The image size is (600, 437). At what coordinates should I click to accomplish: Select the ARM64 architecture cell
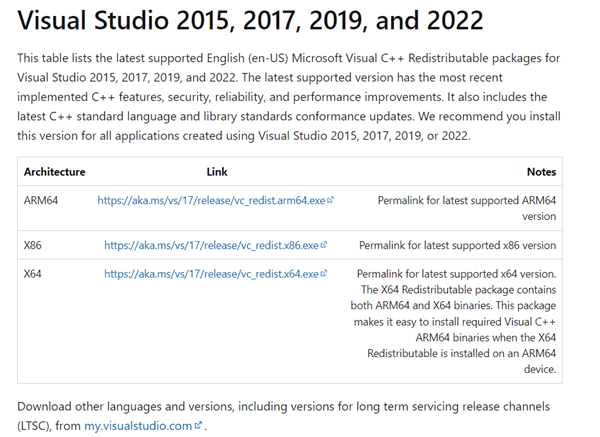pyautogui.click(x=41, y=200)
